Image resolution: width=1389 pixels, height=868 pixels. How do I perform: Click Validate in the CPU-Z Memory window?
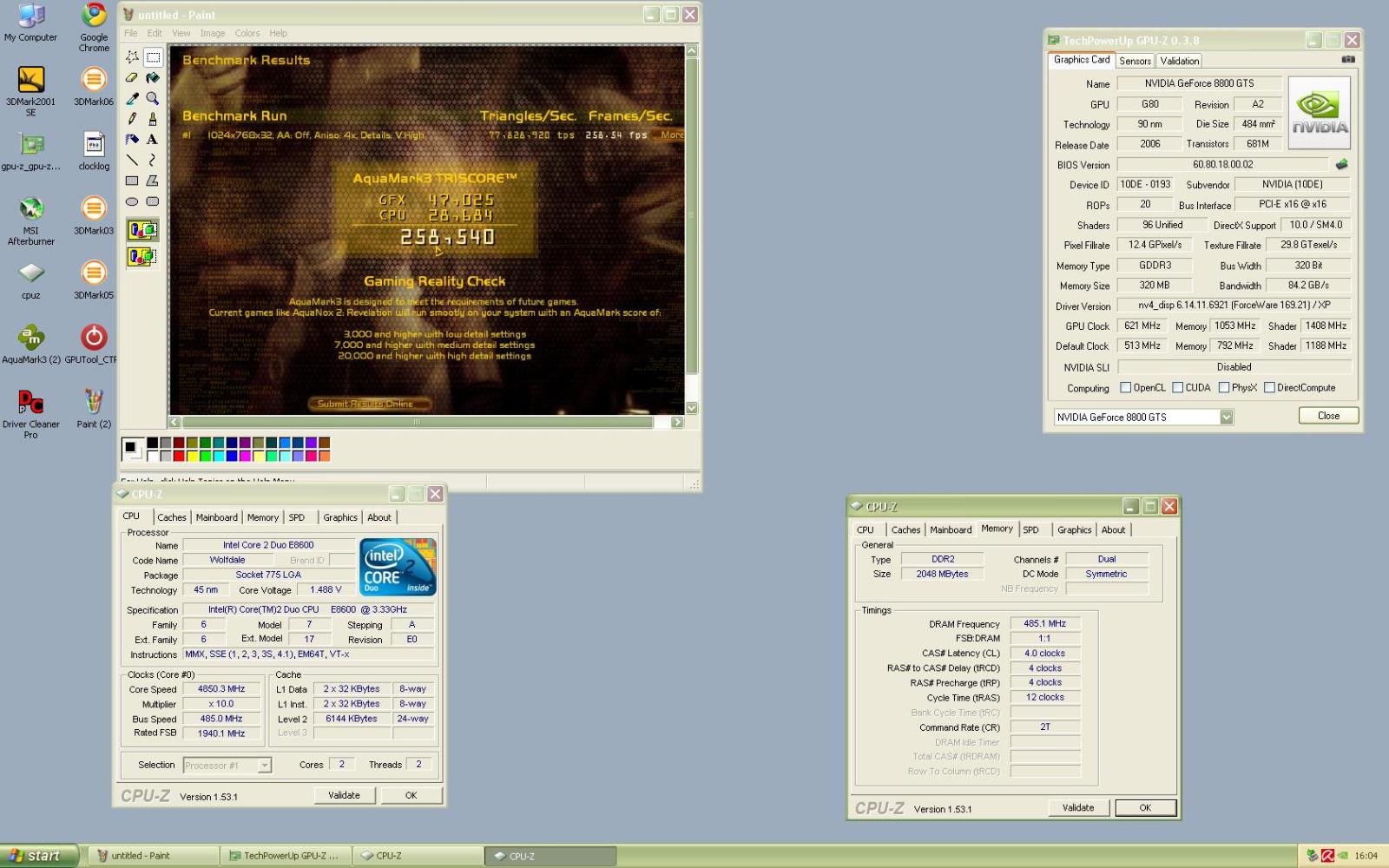[1078, 807]
